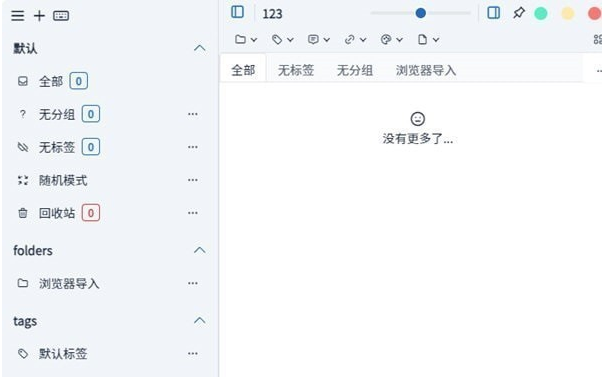Click the keyboard icon in sidebar header
This screenshot has height=377, width=606.
(61, 16)
